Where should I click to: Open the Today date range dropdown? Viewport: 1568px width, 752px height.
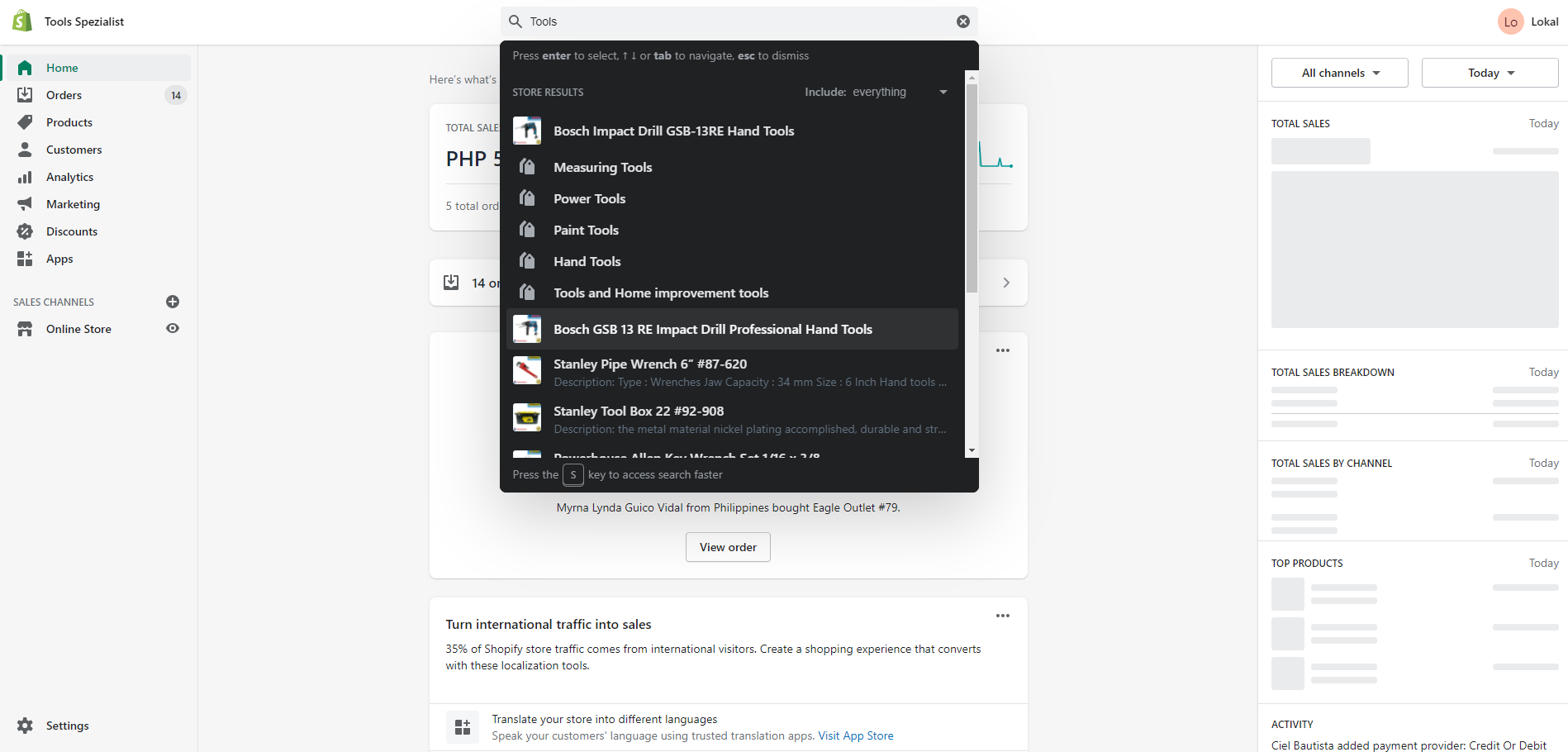[1490, 73]
